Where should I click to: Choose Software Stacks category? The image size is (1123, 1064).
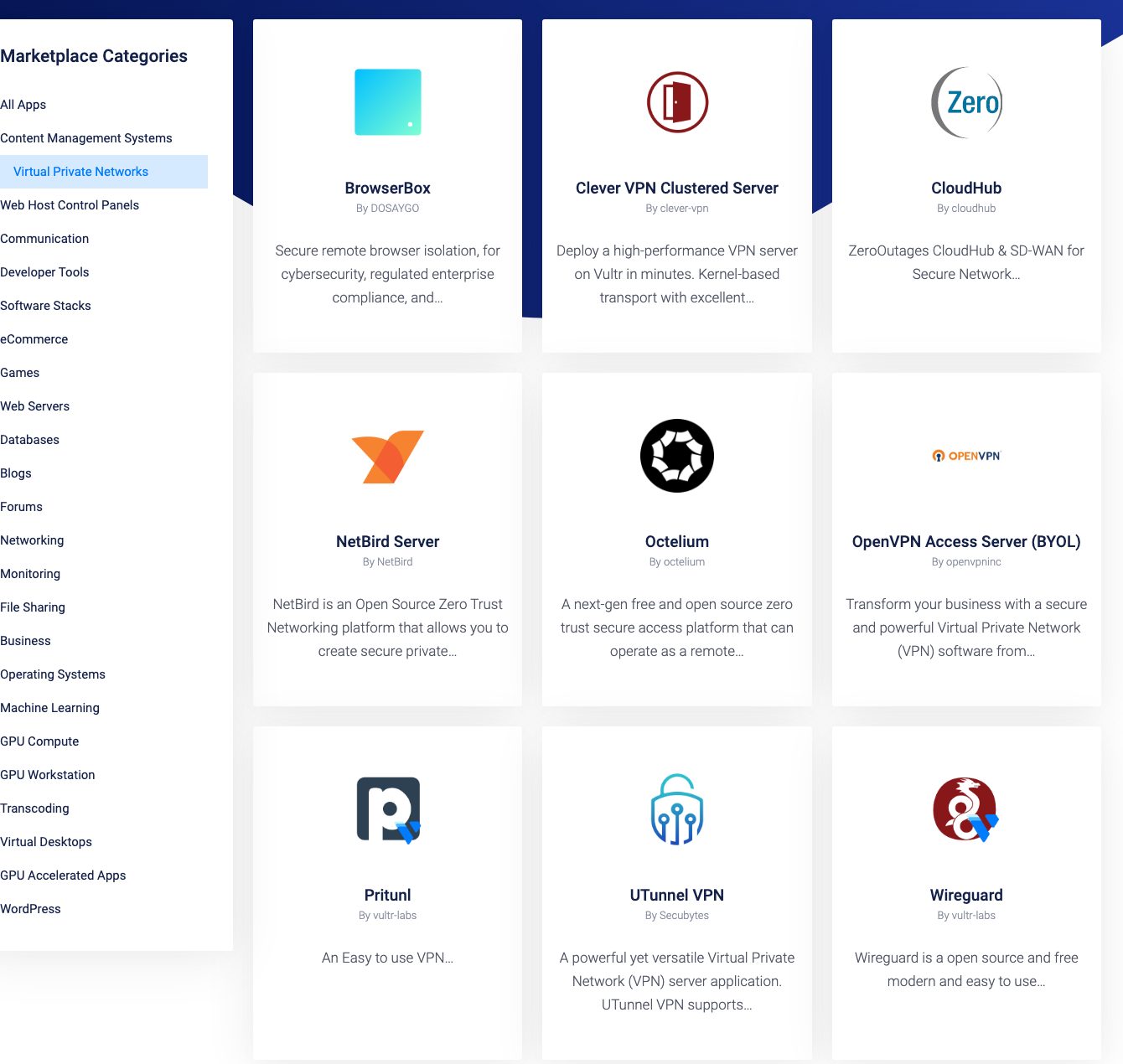click(x=45, y=306)
